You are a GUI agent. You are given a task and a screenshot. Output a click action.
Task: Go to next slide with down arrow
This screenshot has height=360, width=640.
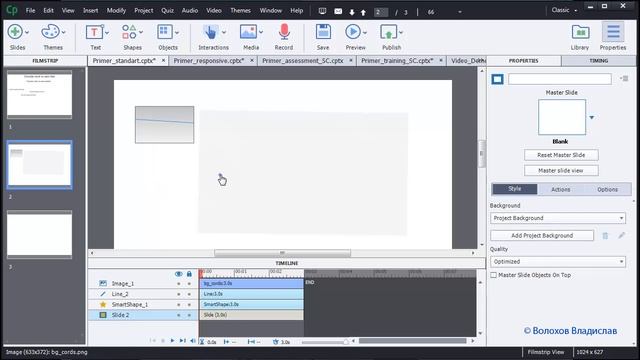pos(352,12)
